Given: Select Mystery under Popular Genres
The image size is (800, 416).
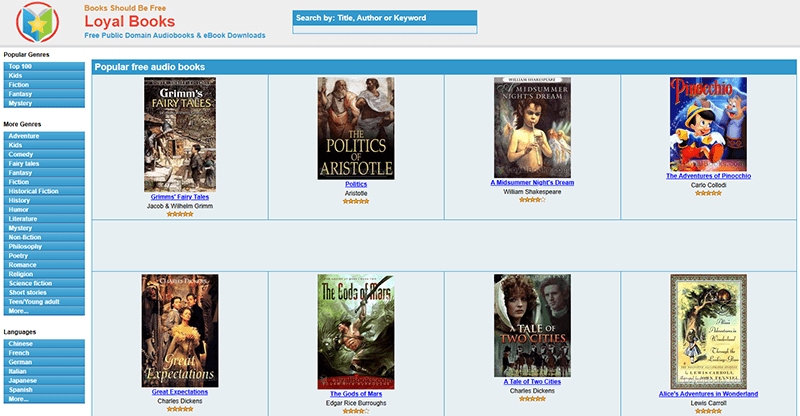Looking at the screenshot, I should (44, 103).
